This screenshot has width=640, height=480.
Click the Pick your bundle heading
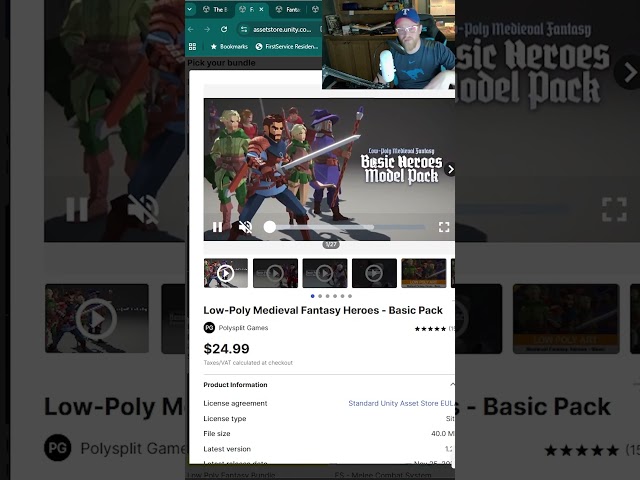click(x=221, y=63)
